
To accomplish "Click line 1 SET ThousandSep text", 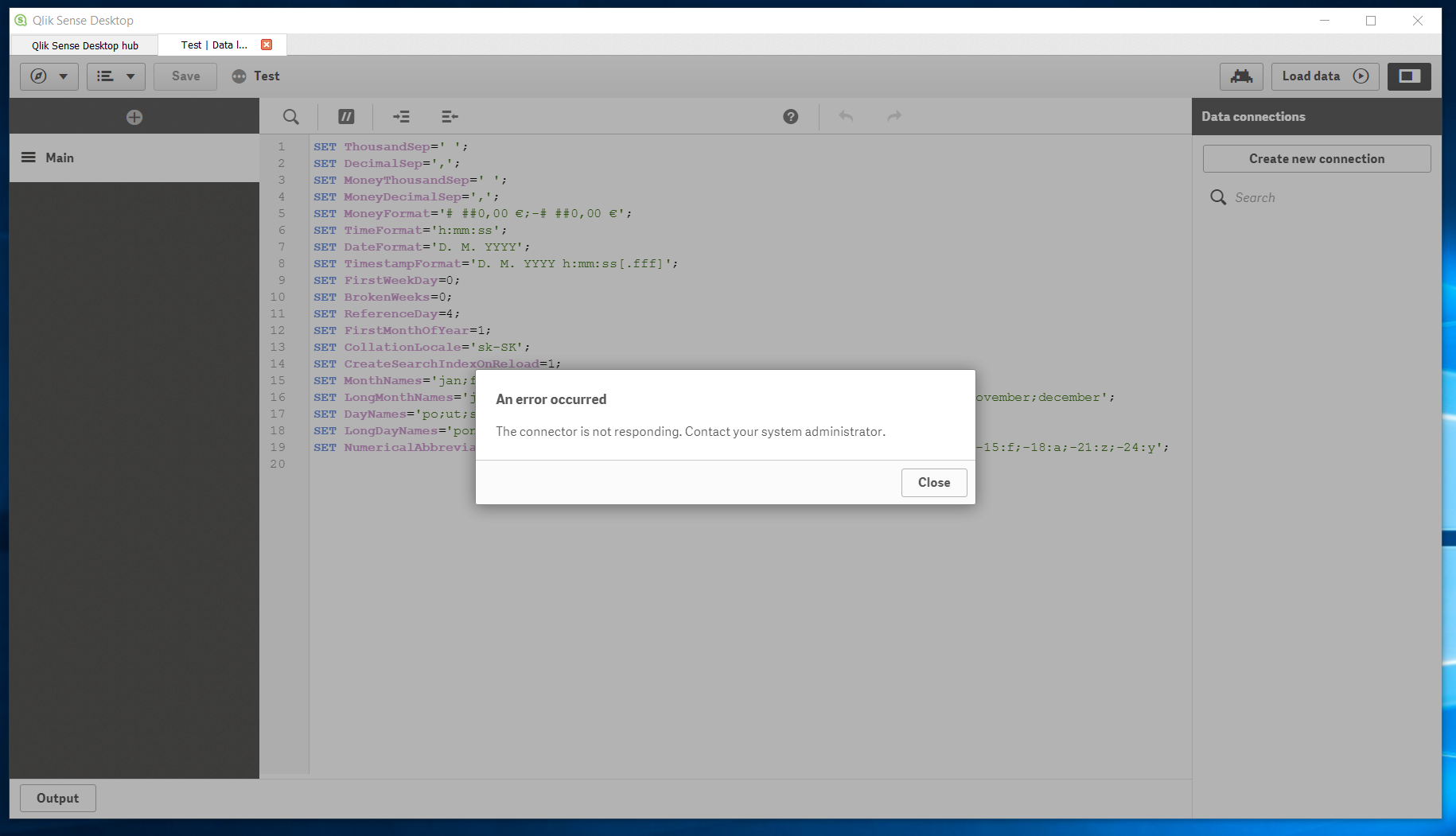I will coord(391,146).
